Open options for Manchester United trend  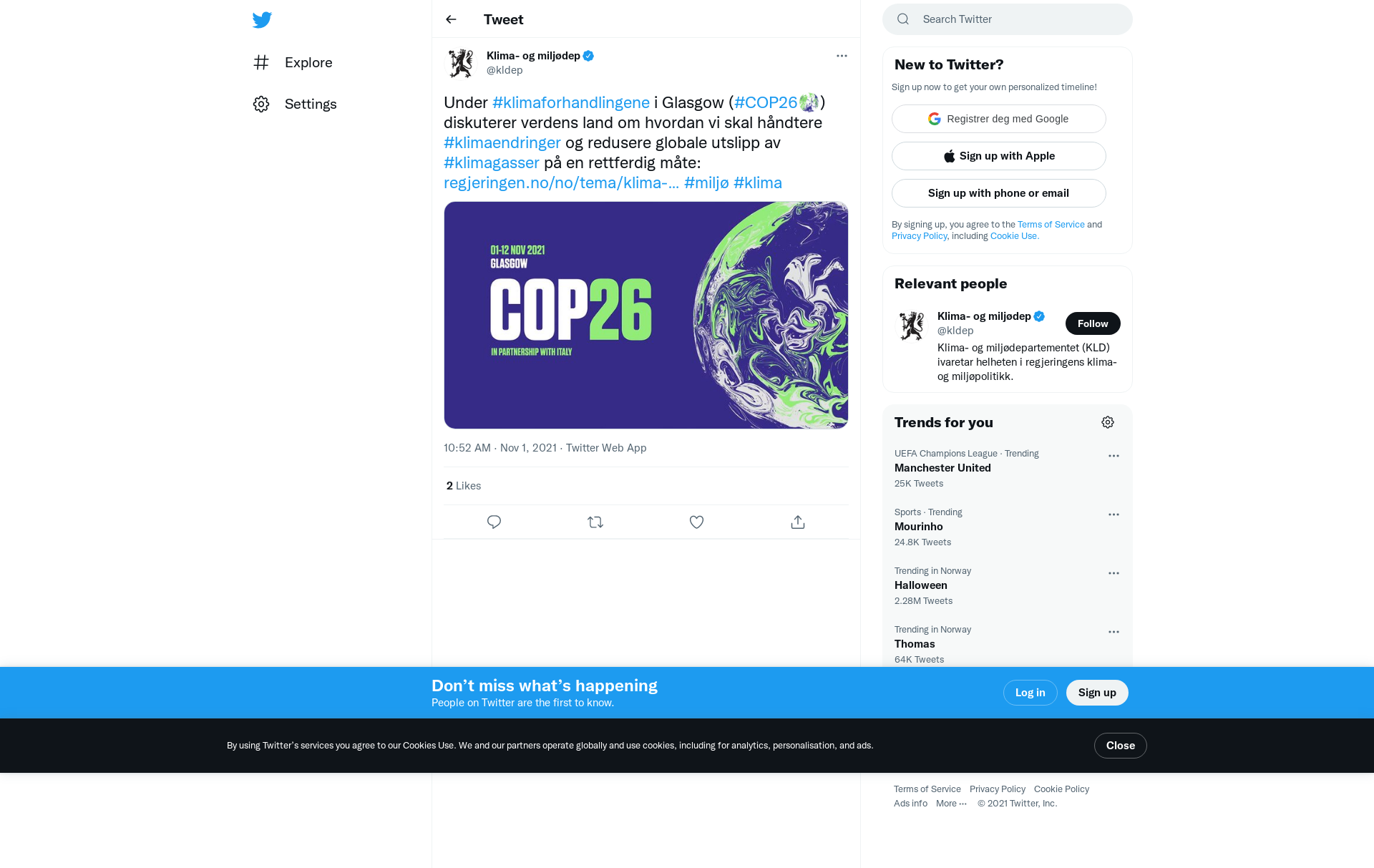pyautogui.click(x=1114, y=456)
